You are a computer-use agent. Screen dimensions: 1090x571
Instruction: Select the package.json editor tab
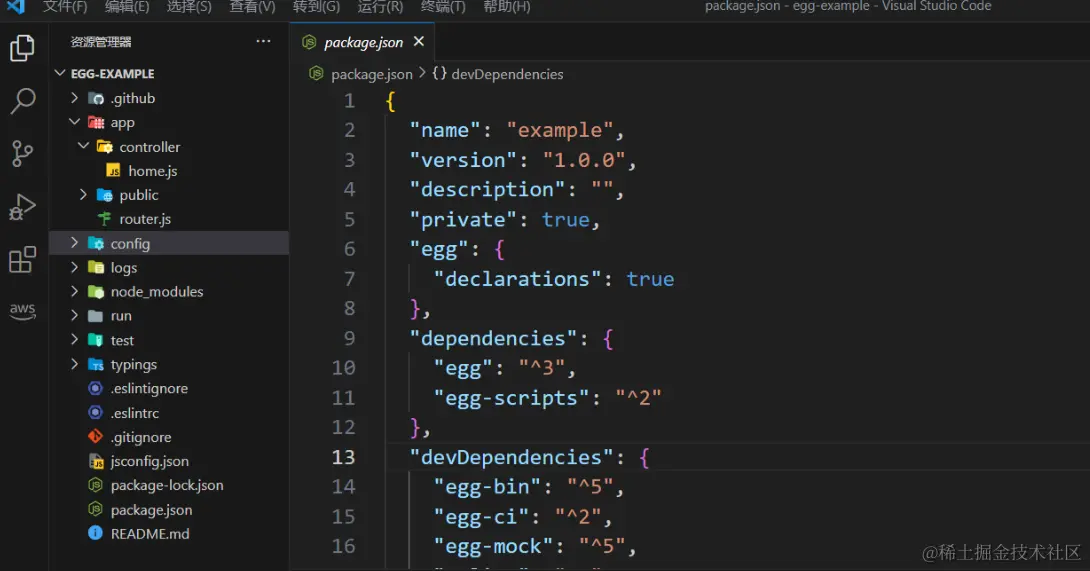(x=362, y=42)
